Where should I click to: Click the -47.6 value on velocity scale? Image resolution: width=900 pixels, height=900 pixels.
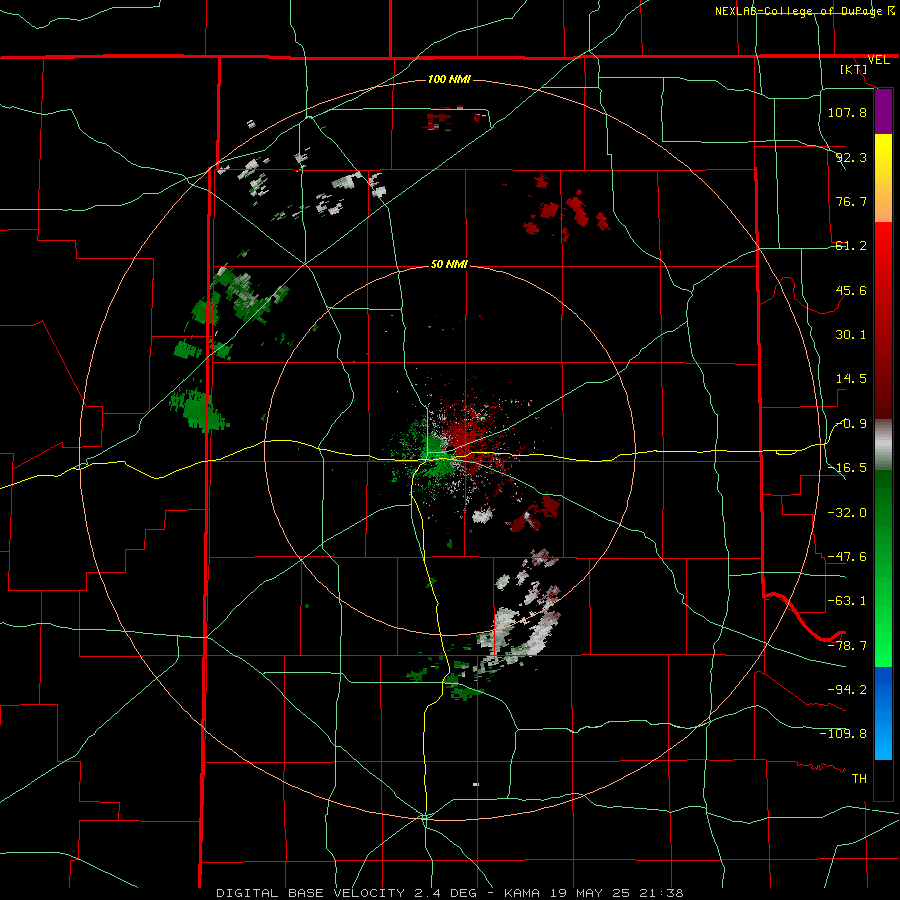847,557
